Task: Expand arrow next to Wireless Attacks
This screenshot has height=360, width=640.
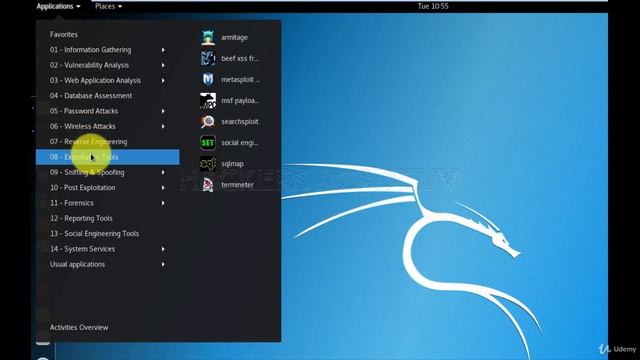Action: [163, 127]
